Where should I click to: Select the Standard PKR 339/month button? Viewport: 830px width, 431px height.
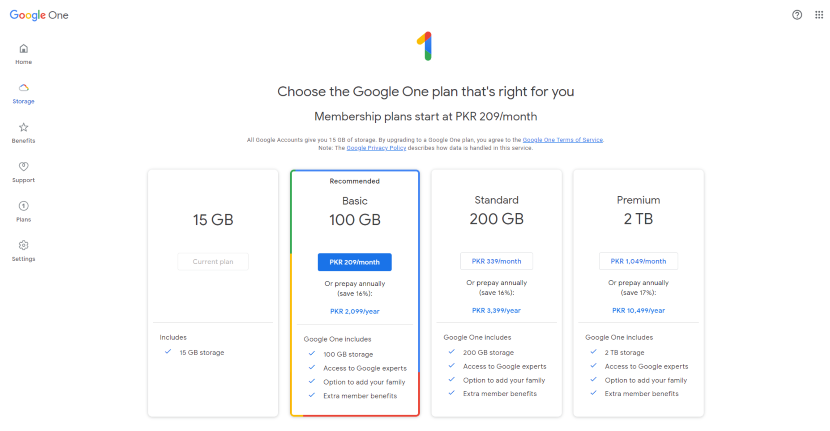tap(497, 261)
